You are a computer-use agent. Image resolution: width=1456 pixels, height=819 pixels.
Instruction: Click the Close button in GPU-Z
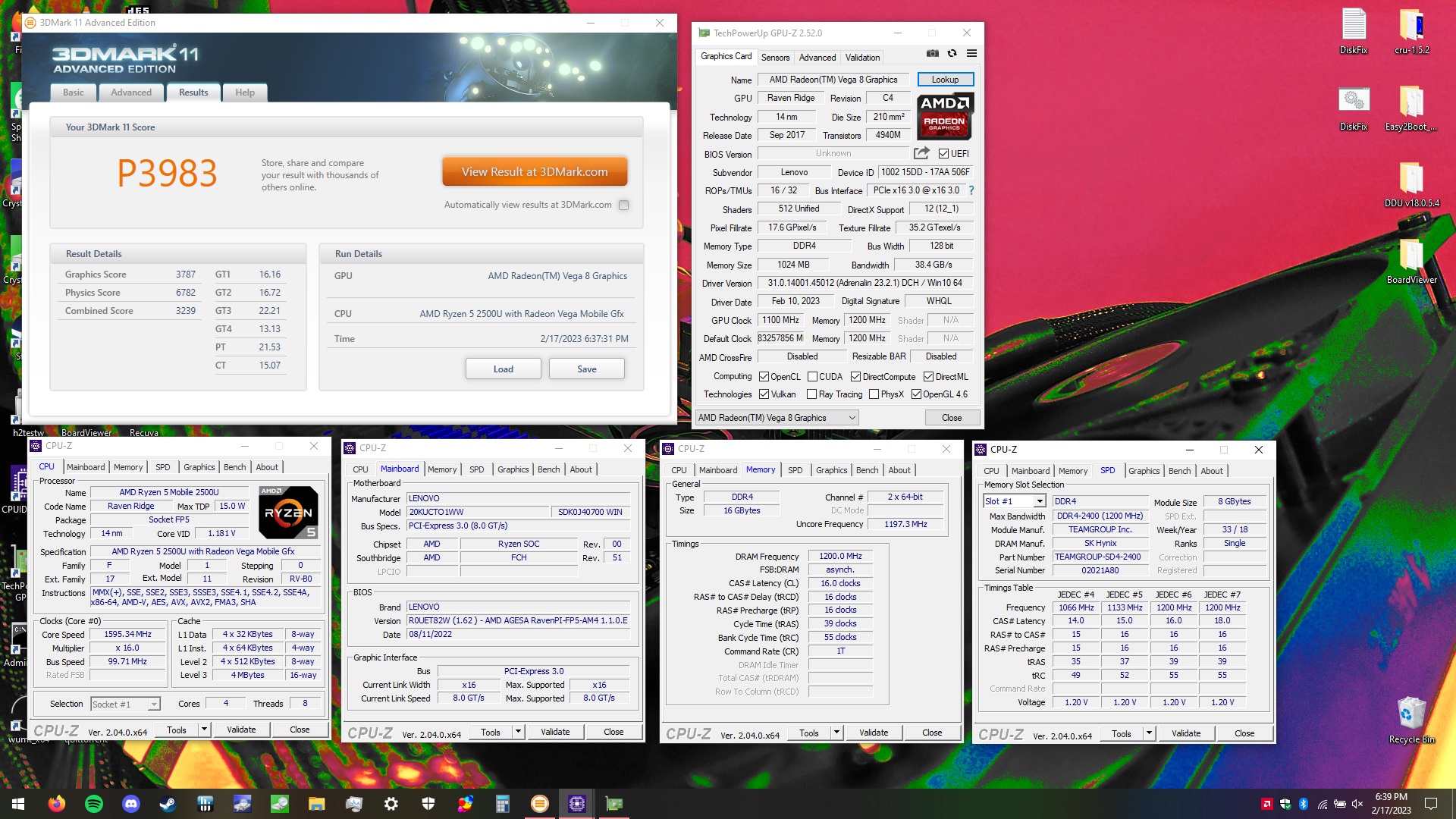[952, 418]
